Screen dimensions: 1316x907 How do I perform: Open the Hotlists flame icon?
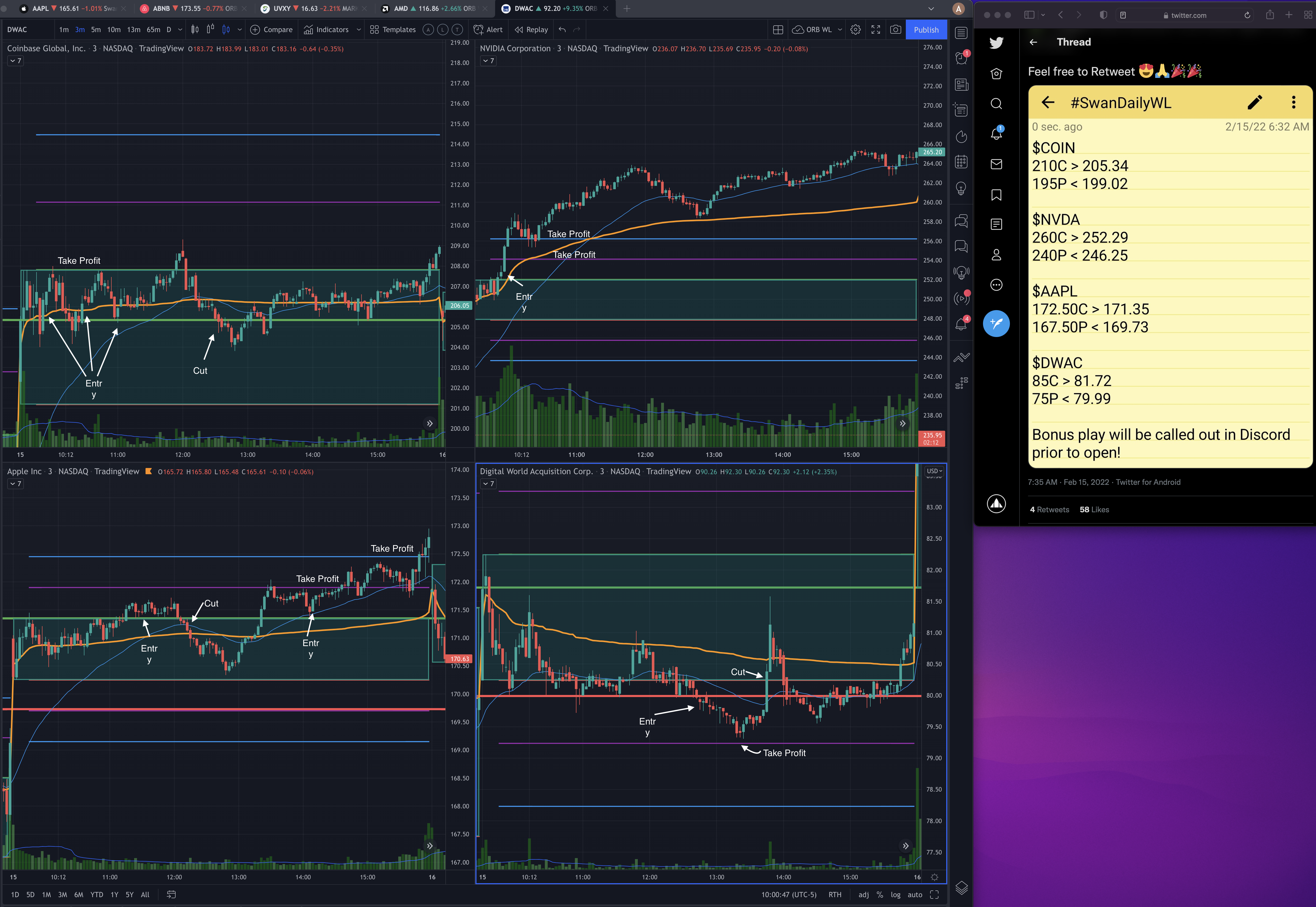click(x=961, y=136)
